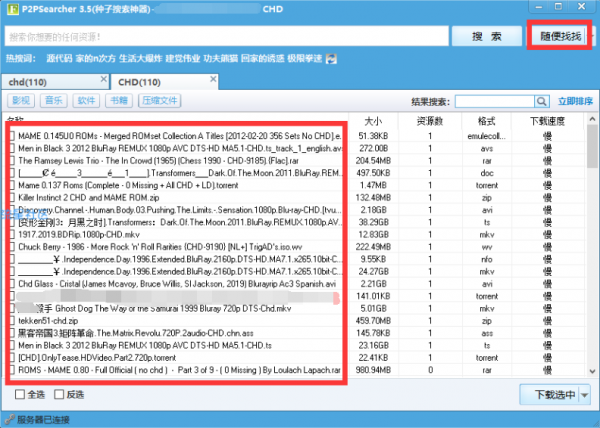Viewport: 600px width, 428px height.
Task: Click the 下载选中 button
Action: [550, 395]
